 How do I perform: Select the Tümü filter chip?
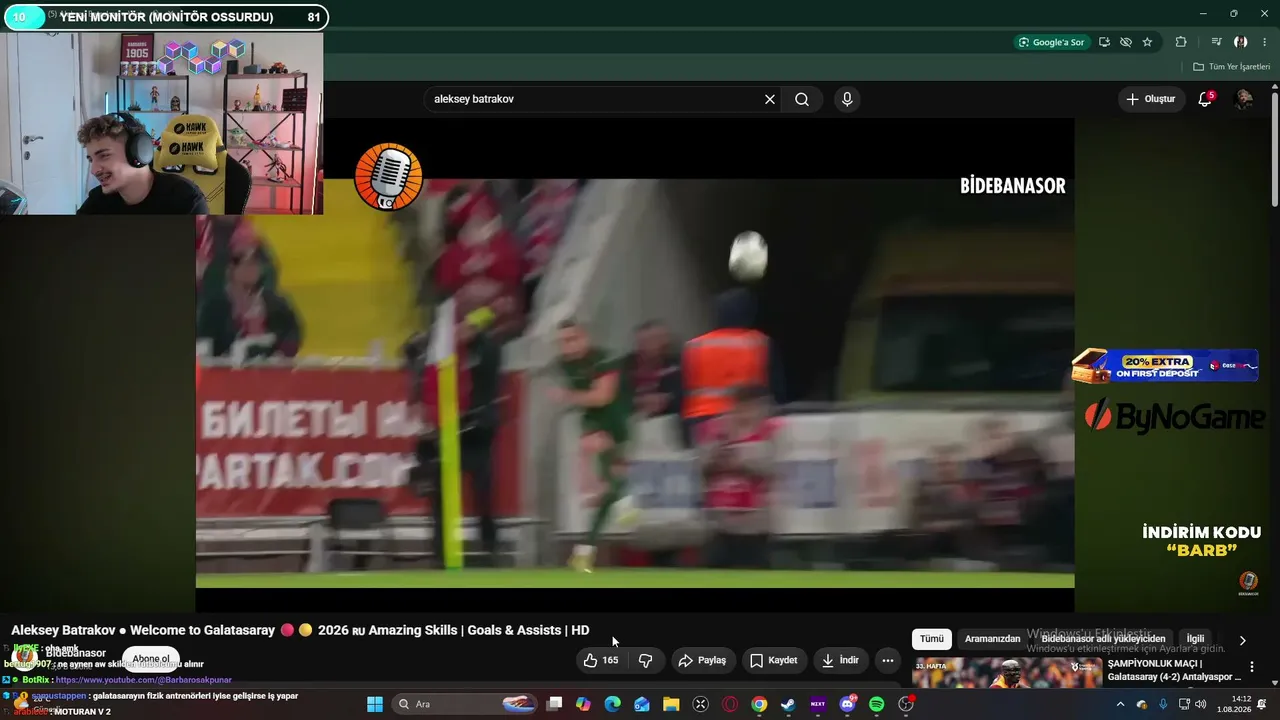932,639
